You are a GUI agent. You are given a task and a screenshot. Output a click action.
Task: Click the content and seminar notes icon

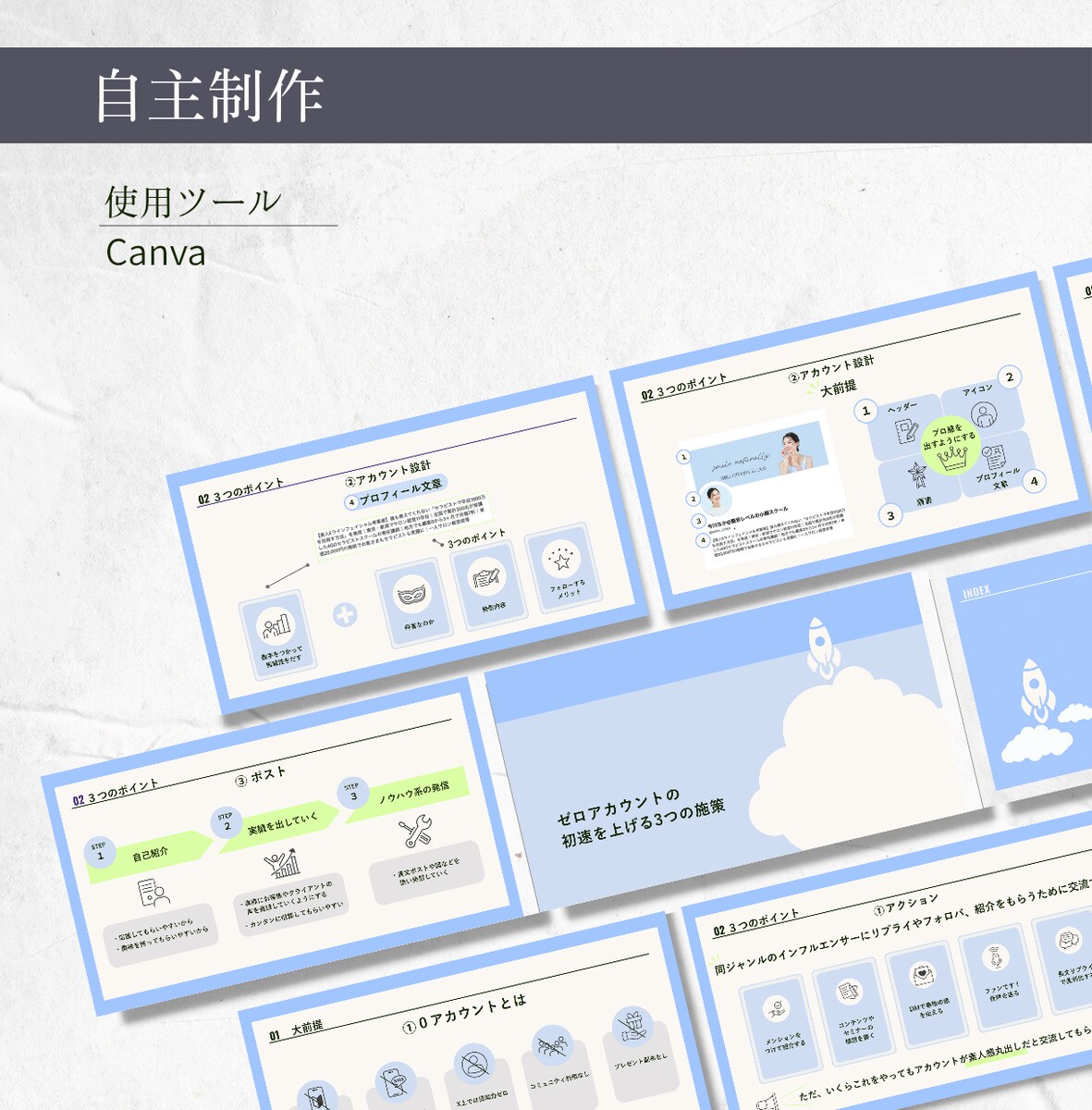tap(848, 993)
